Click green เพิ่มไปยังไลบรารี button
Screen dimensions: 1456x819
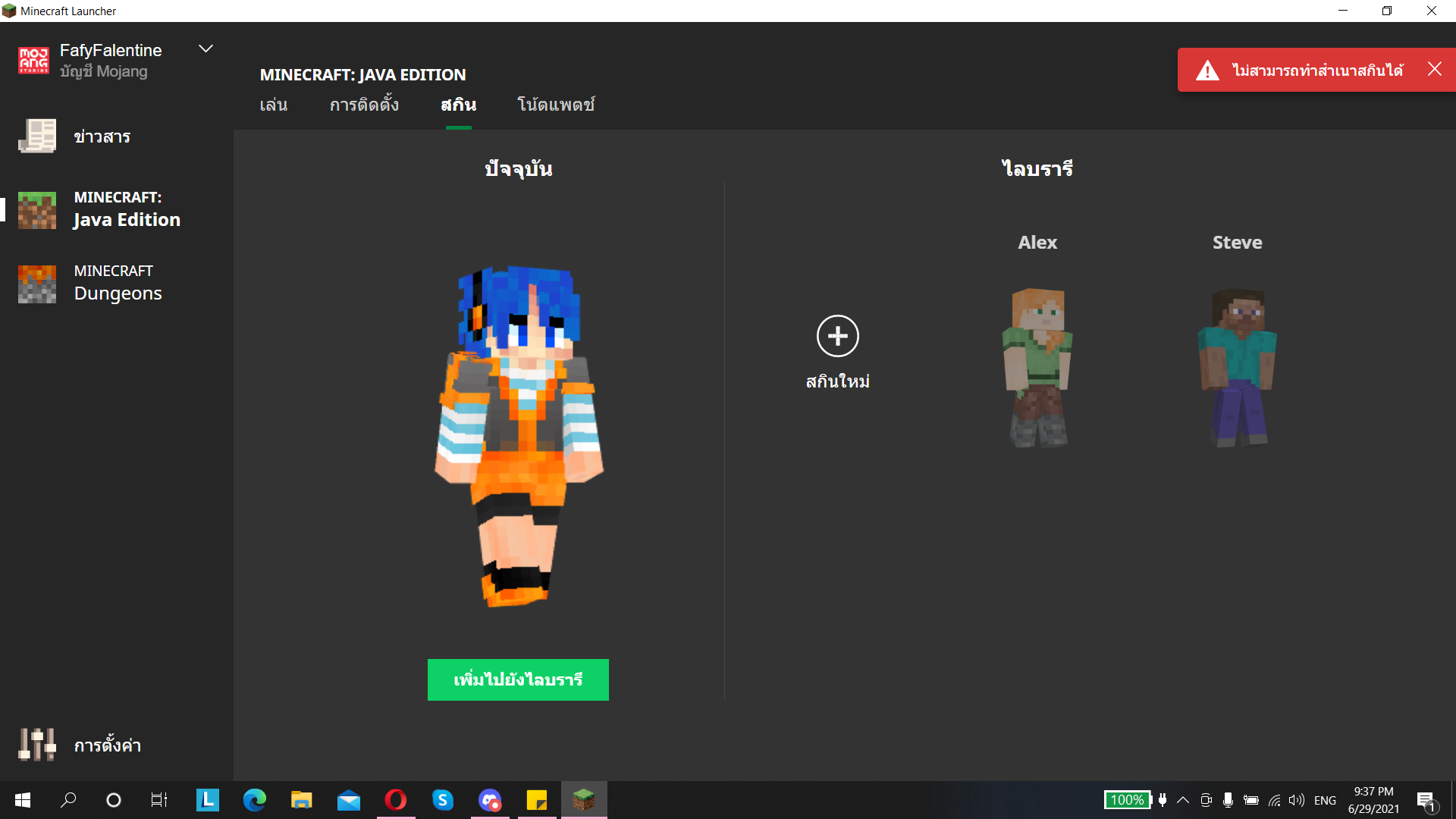[x=518, y=679]
